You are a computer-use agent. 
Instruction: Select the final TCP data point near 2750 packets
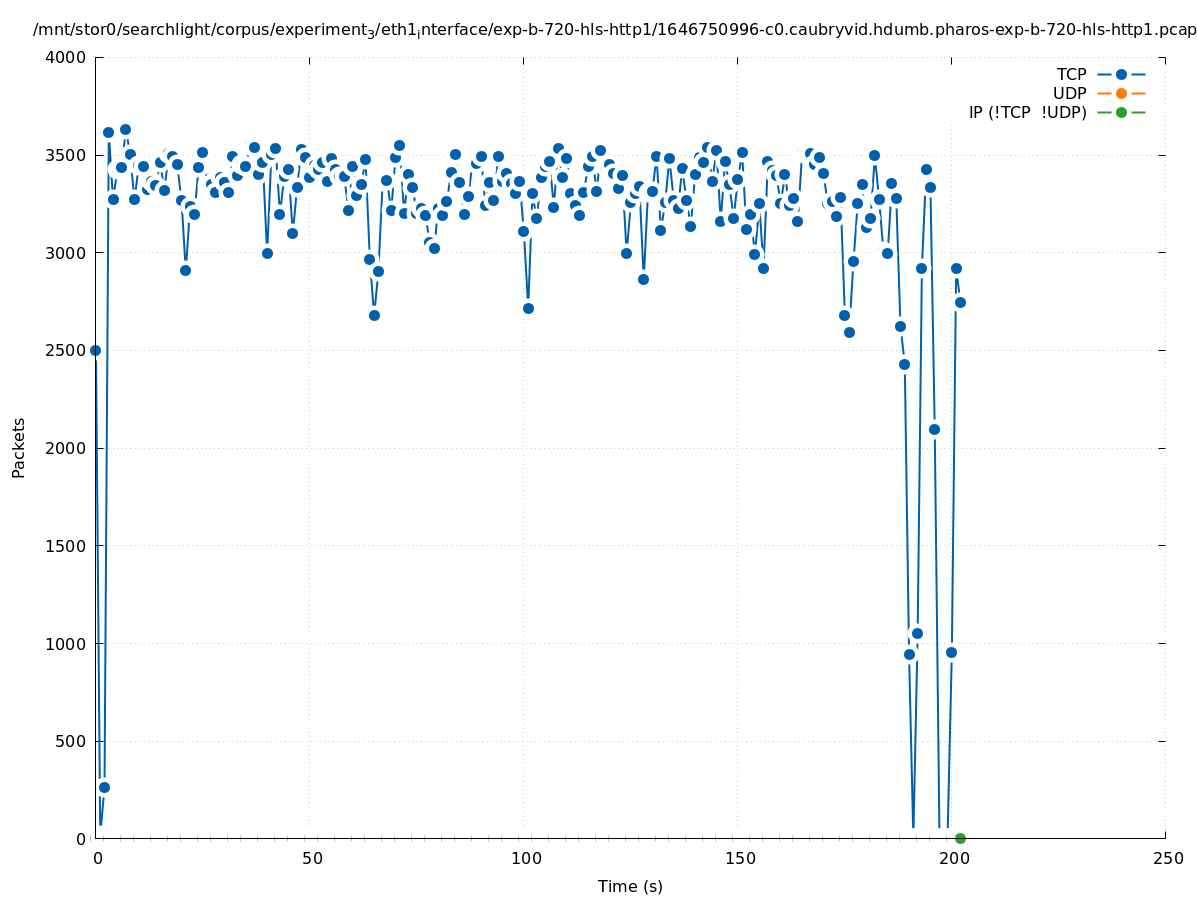960,302
